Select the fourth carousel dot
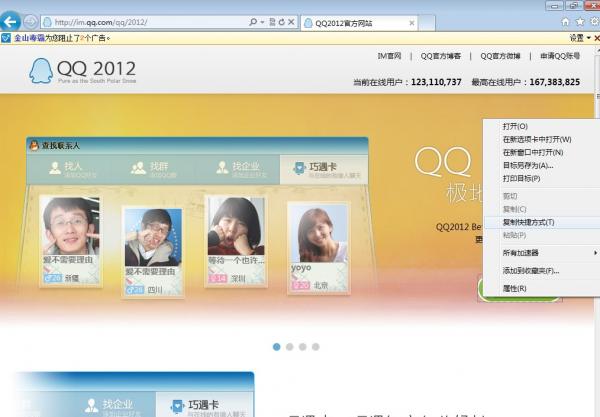 [x=316, y=347]
